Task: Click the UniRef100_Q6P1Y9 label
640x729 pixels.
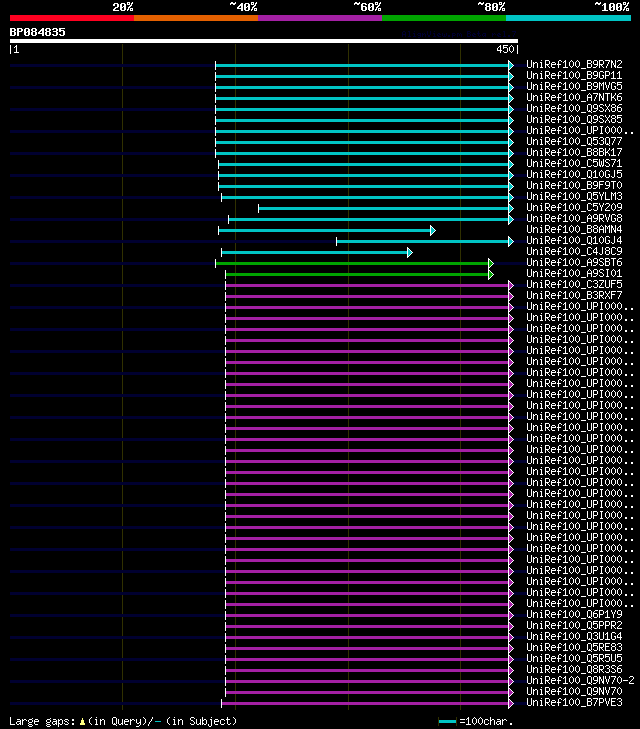Action: coord(574,615)
